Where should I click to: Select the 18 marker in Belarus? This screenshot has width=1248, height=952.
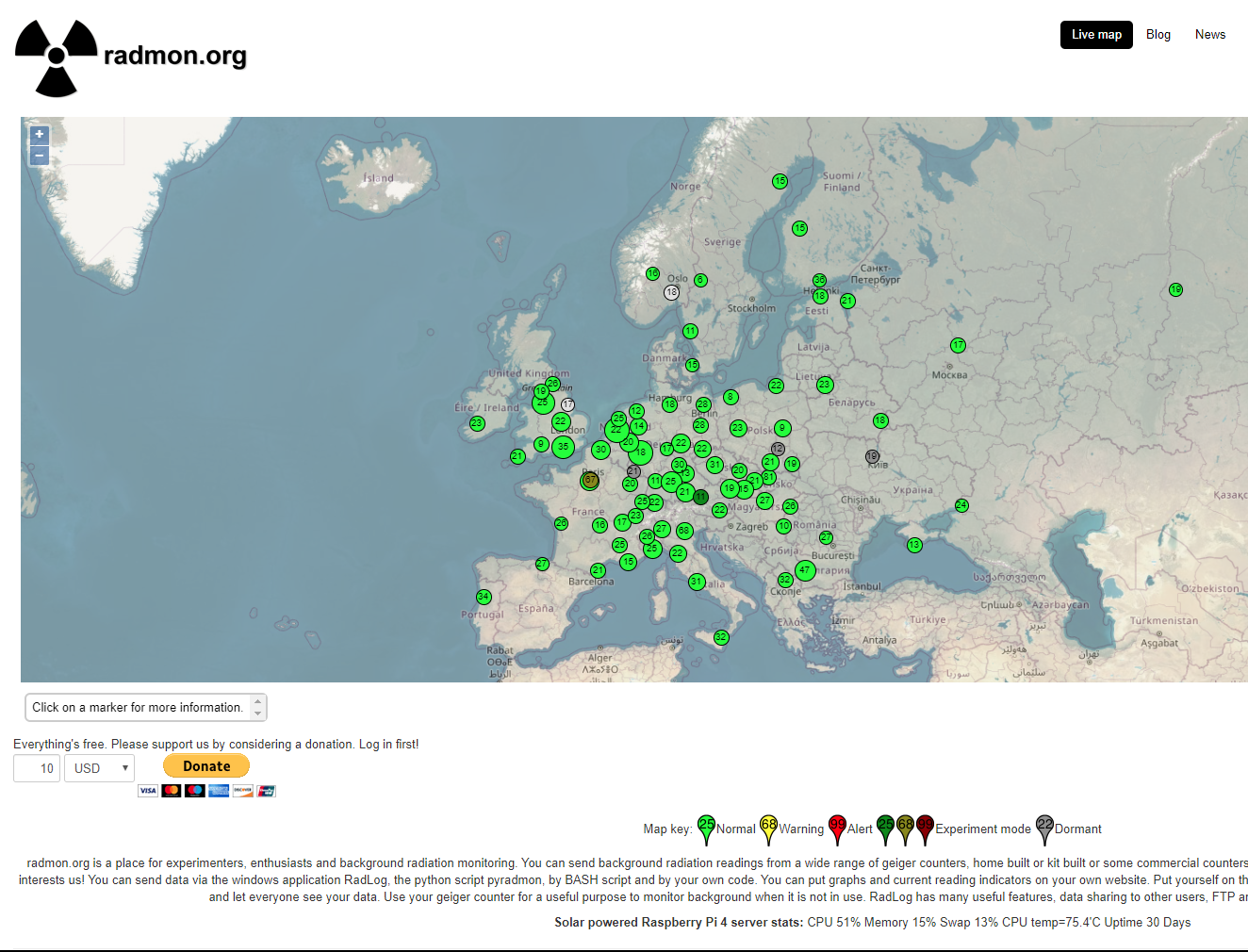pos(880,420)
